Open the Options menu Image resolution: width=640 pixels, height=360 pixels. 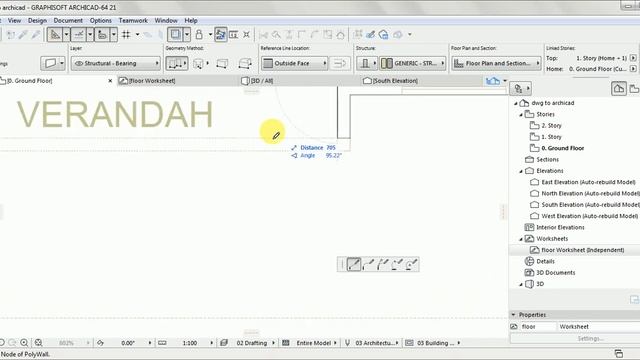(100, 20)
